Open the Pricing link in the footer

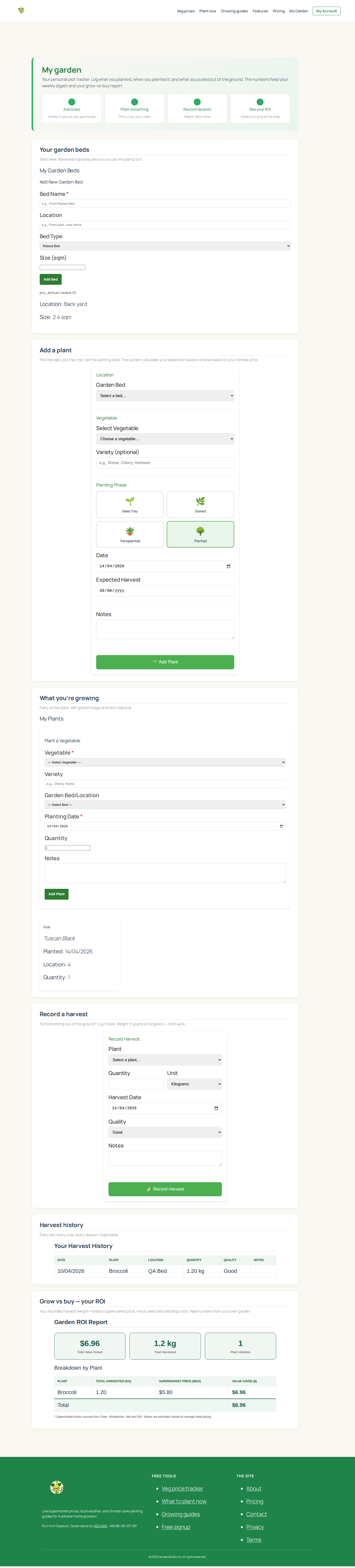(x=254, y=1501)
